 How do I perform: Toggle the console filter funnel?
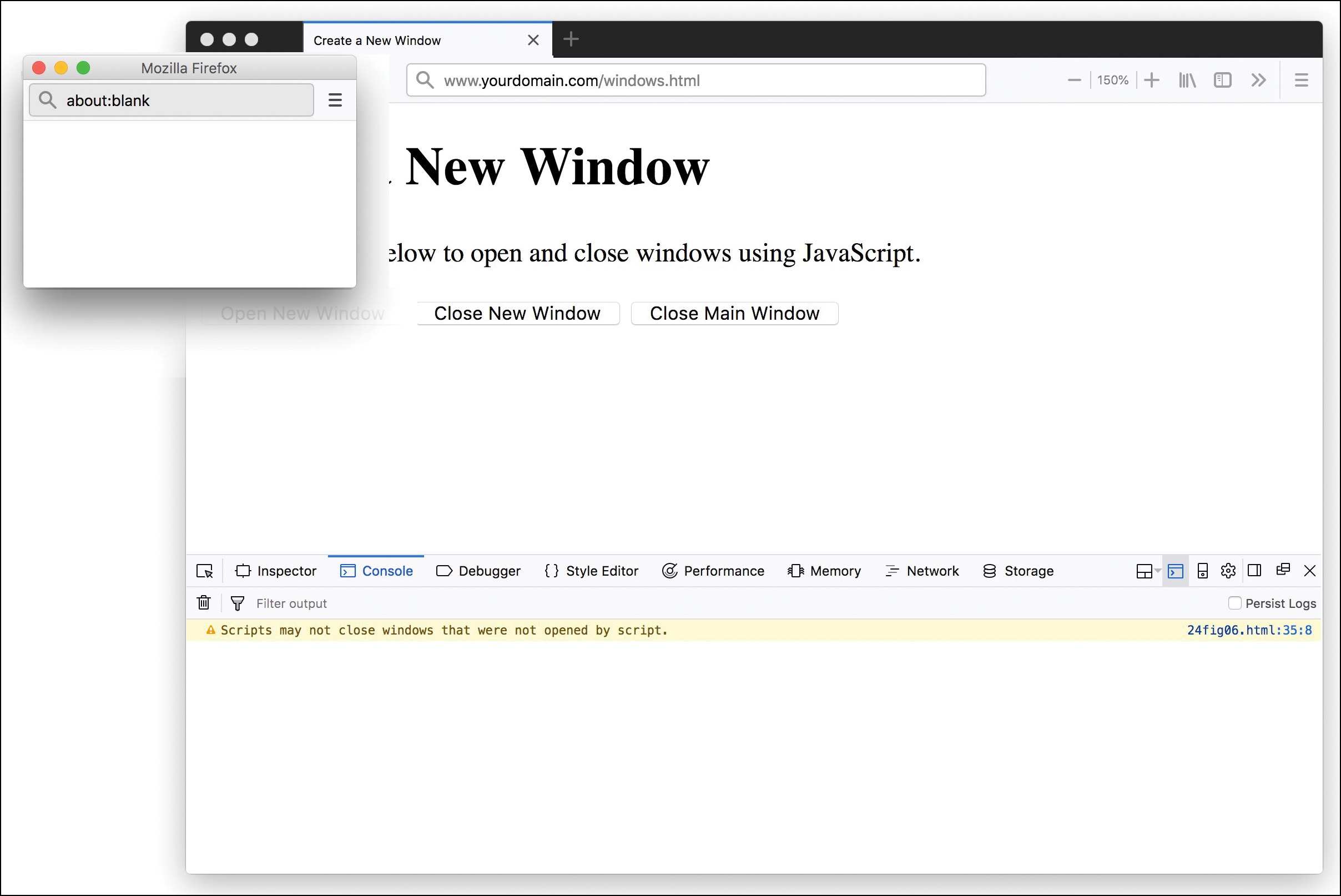237,603
